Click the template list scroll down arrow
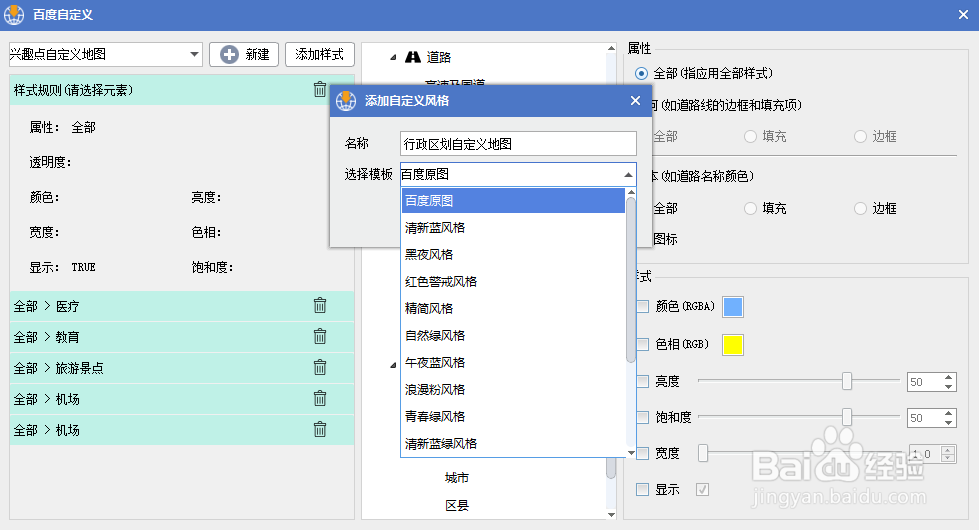 coord(631,453)
